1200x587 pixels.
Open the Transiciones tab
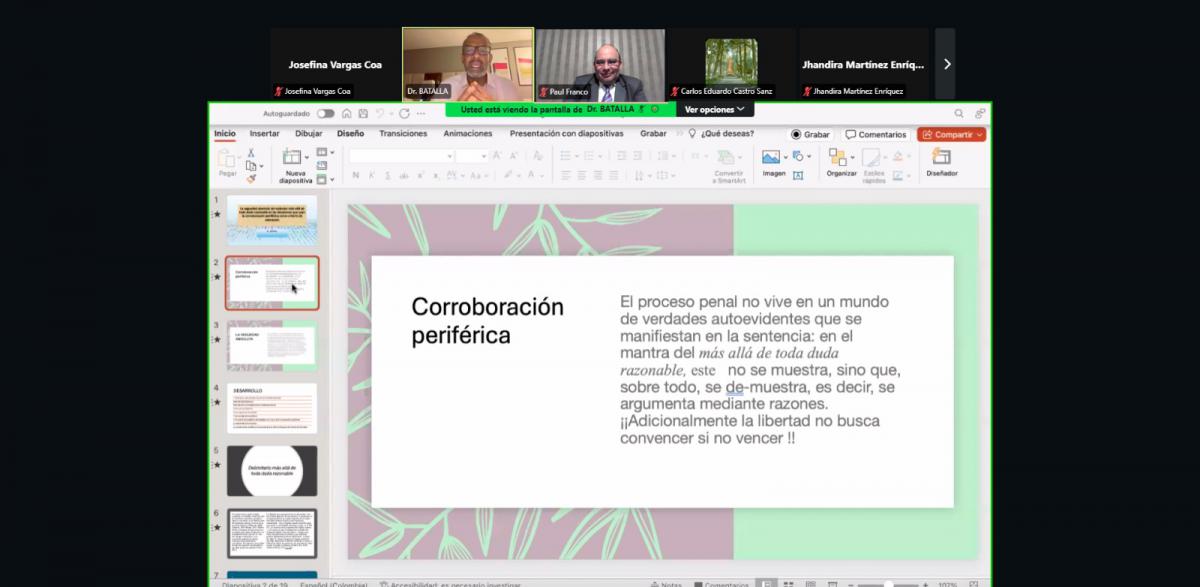coord(403,133)
